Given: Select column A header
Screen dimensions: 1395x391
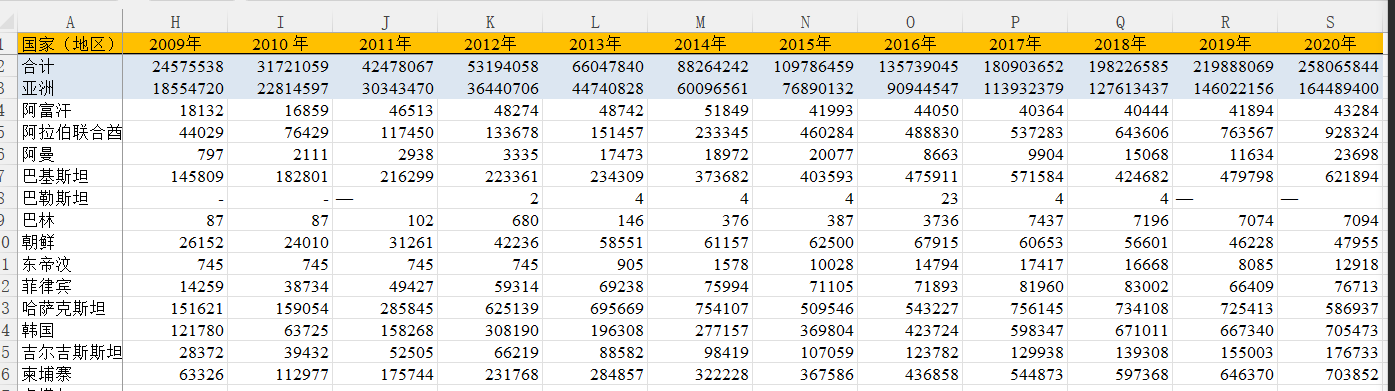Looking at the screenshot, I should coord(69,21).
